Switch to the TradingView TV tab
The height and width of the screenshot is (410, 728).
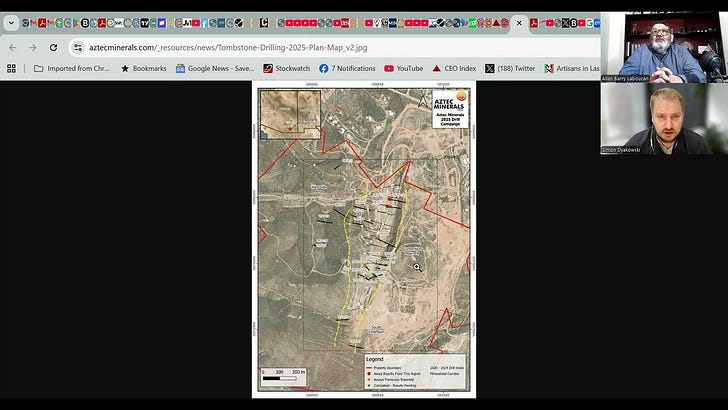(145, 23)
